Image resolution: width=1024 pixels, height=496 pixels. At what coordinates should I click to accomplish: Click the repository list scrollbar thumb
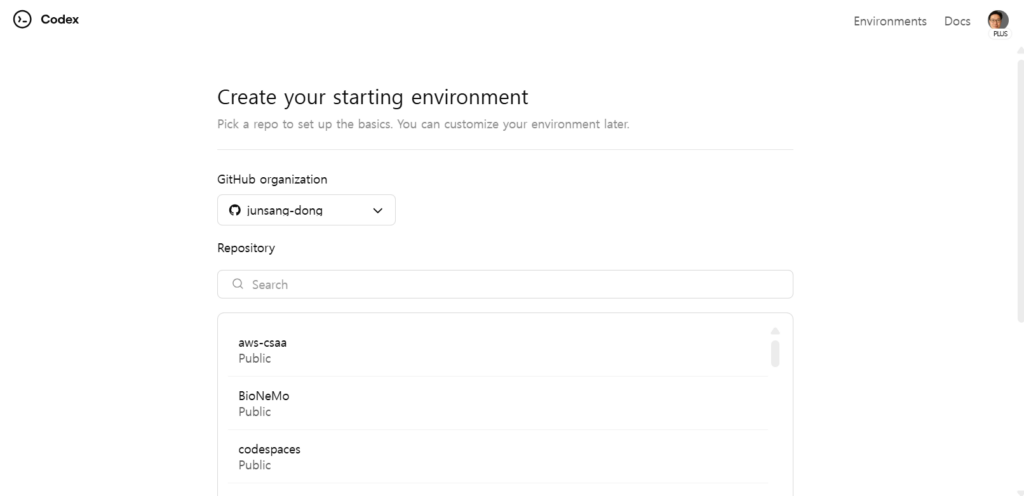click(x=775, y=354)
